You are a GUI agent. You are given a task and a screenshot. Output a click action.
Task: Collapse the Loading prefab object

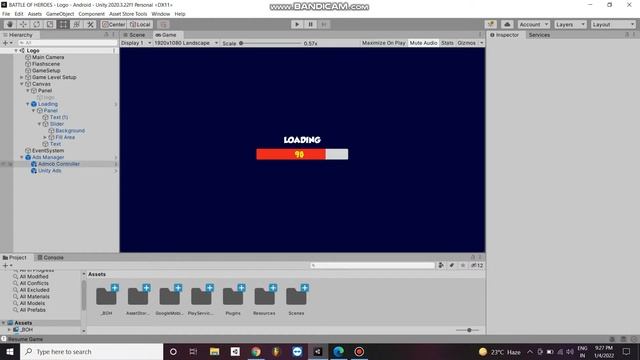click(x=28, y=104)
